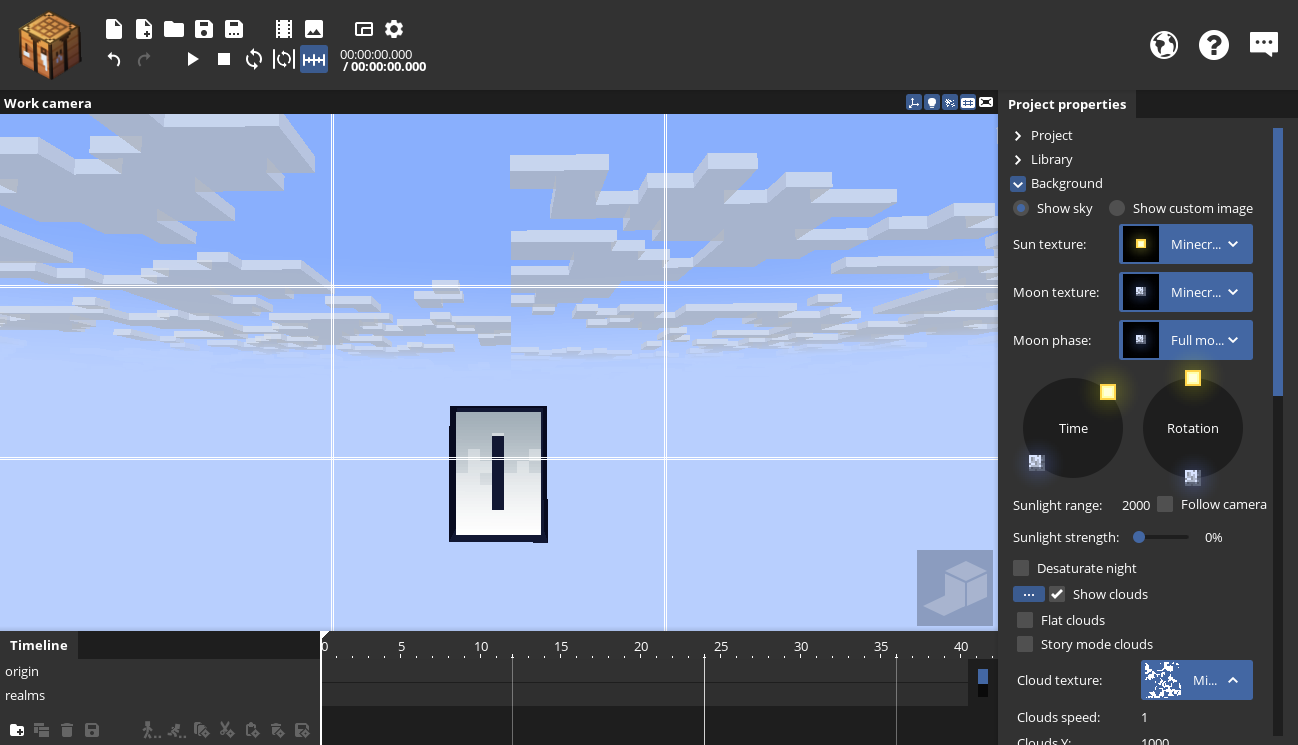Toggle the axis controls icon in the view header

(x=914, y=102)
